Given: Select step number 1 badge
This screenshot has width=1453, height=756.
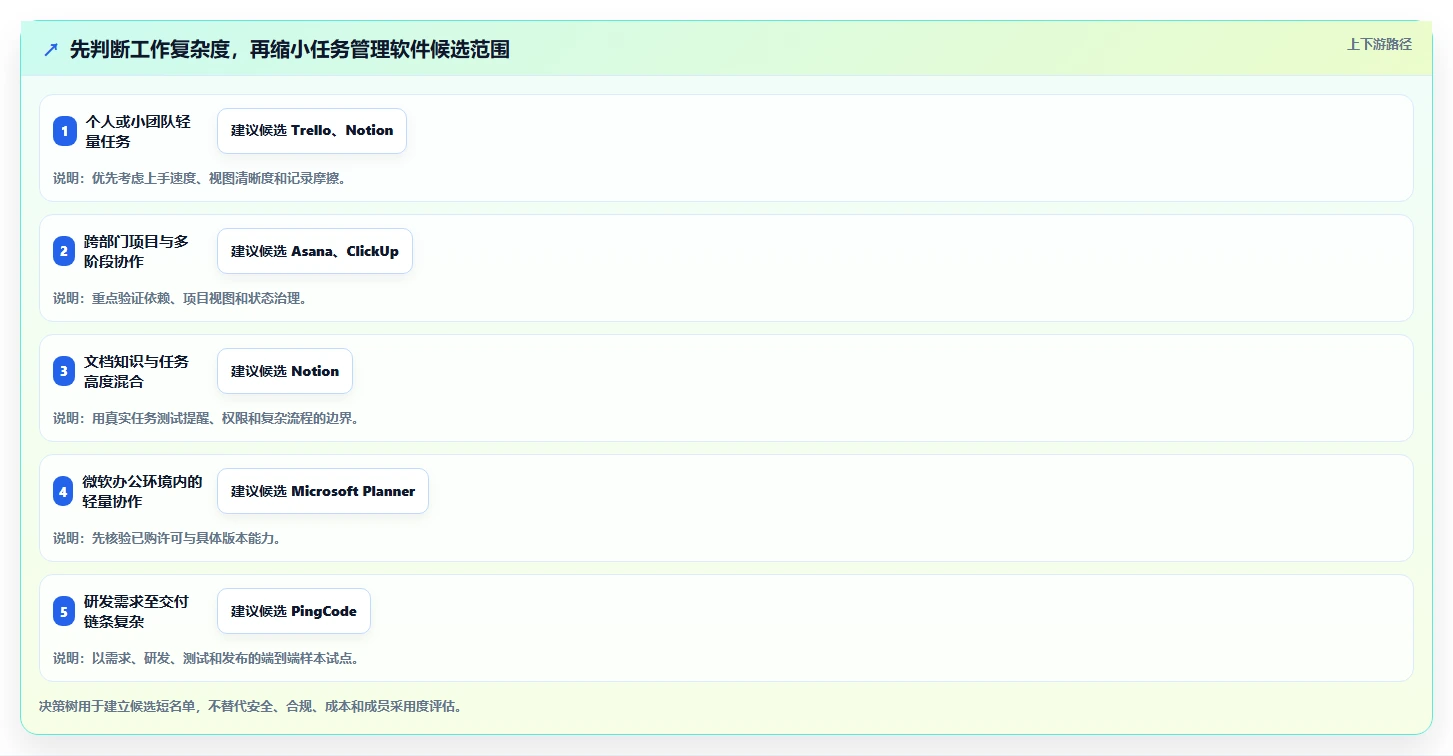Looking at the screenshot, I should click(65, 131).
